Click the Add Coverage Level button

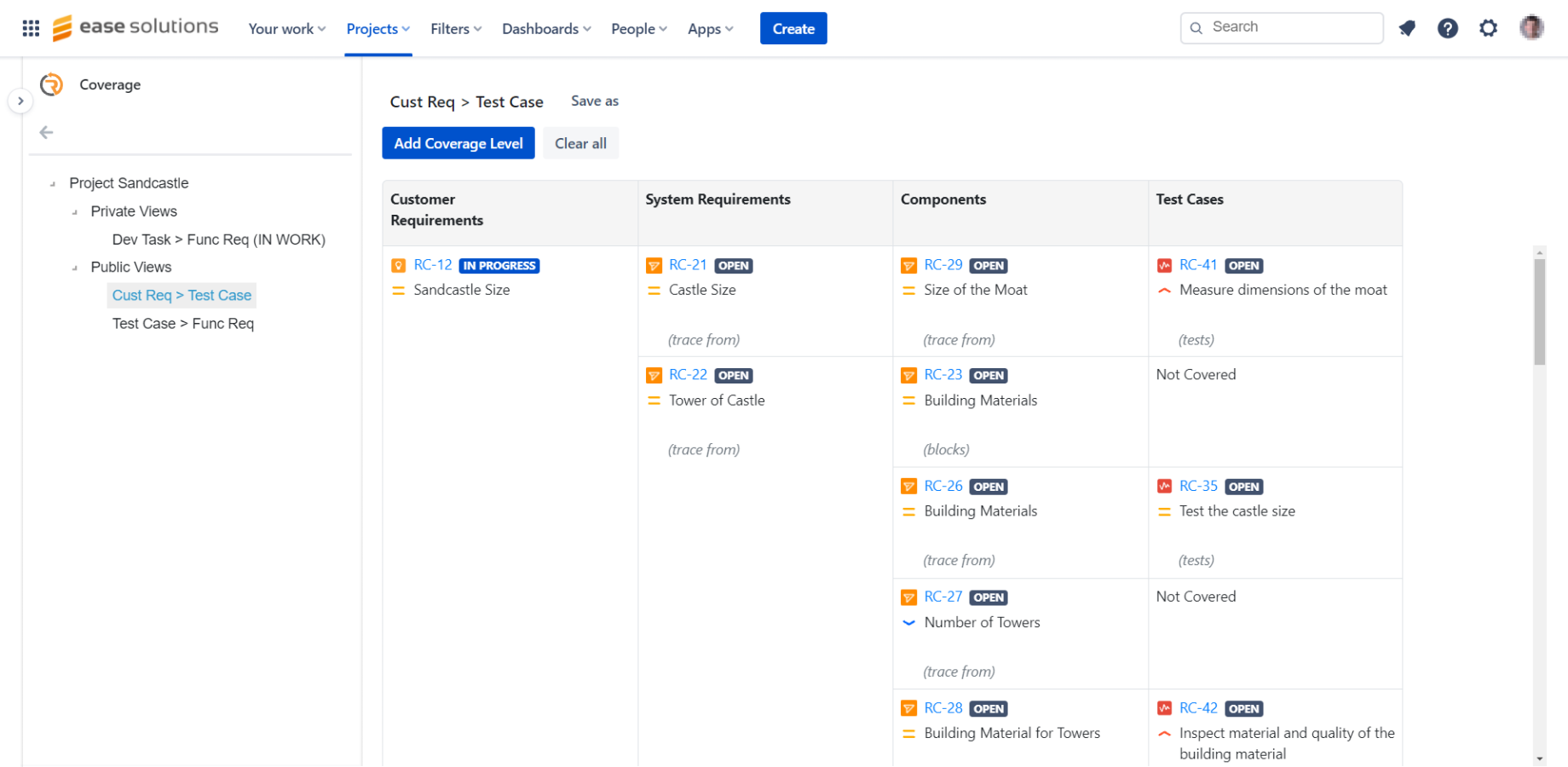click(x=458, y=143)
